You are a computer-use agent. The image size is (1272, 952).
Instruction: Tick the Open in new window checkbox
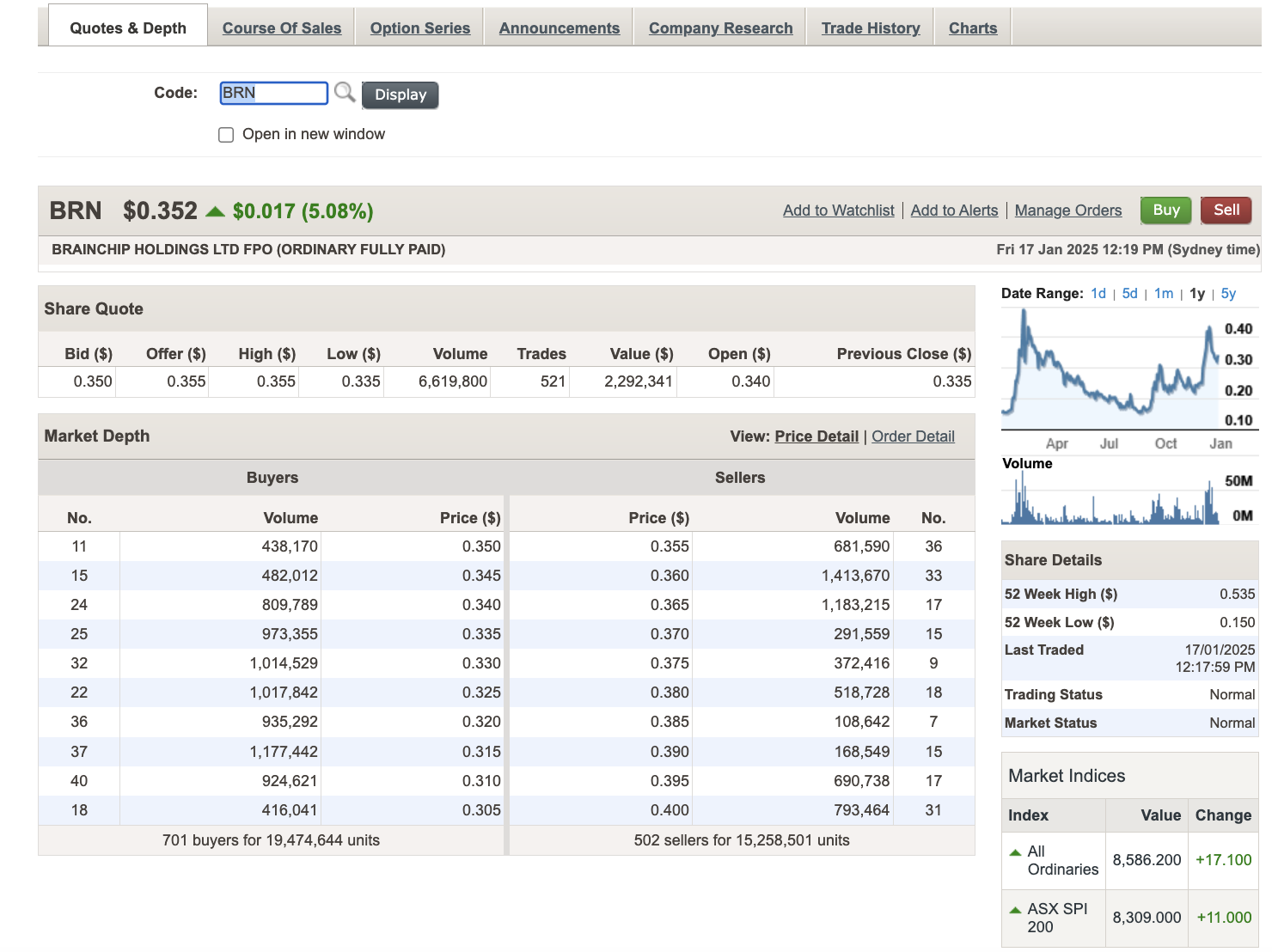[x=226, y=135]
